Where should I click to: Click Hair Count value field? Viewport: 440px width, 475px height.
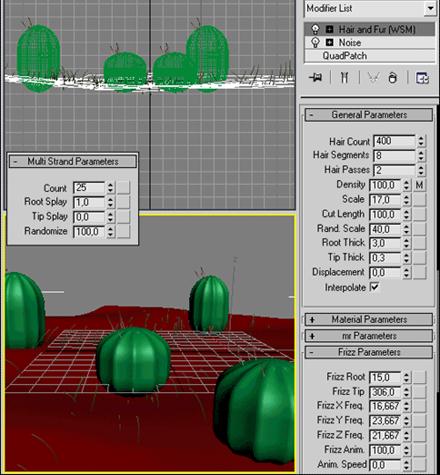394,141
